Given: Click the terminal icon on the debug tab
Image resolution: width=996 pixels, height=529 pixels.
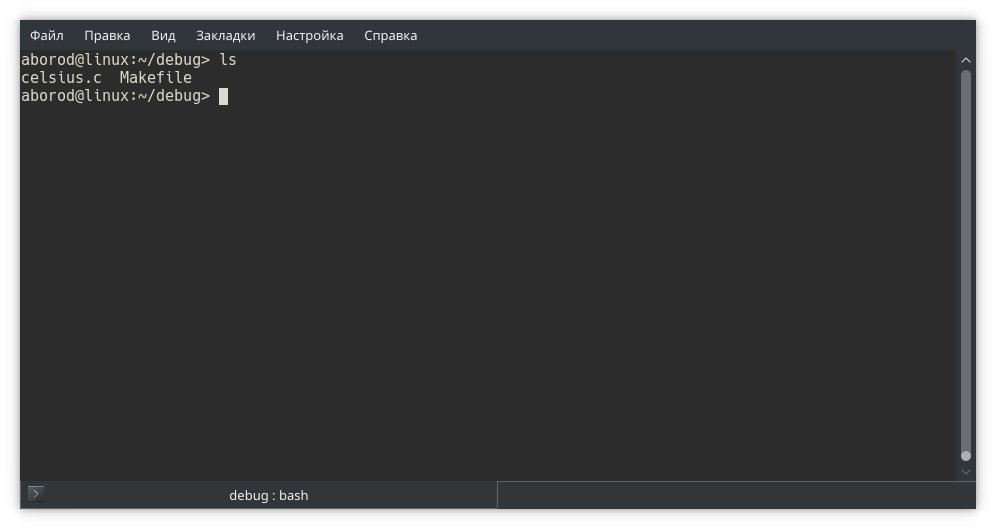Looking at the screenshot, I should [x=36, y=494].
